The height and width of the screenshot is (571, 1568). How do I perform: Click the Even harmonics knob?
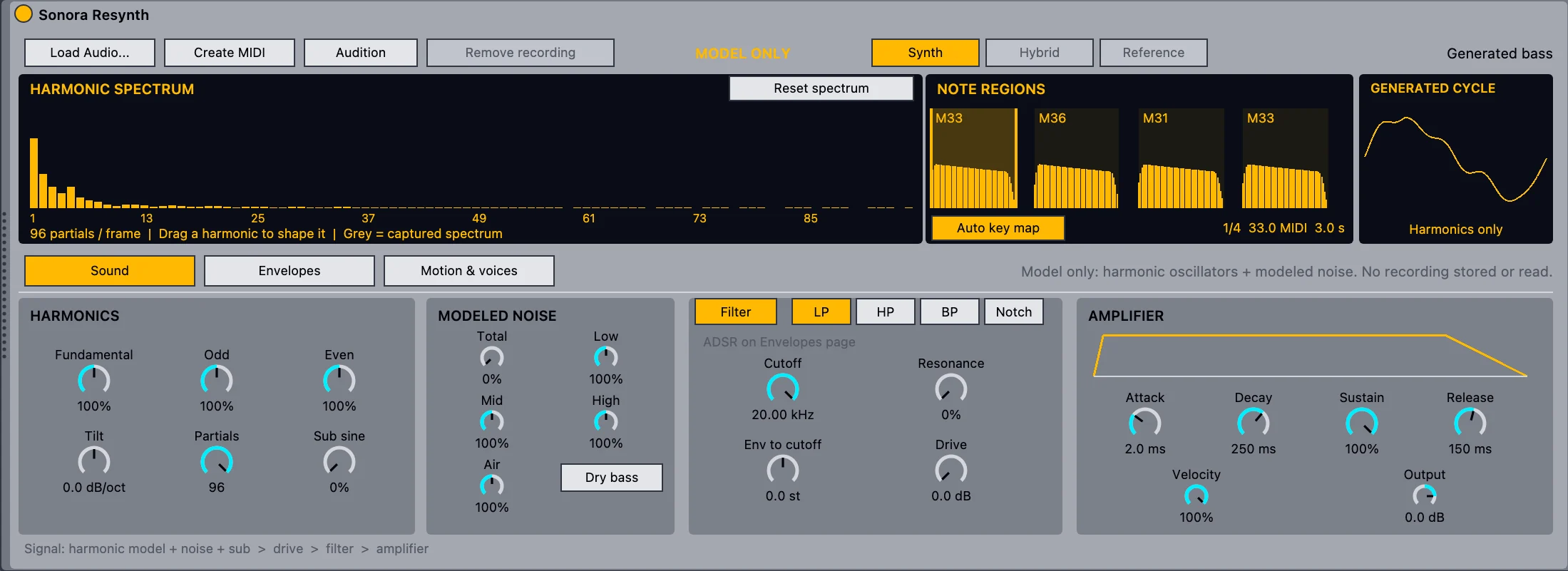coord(339,380)
